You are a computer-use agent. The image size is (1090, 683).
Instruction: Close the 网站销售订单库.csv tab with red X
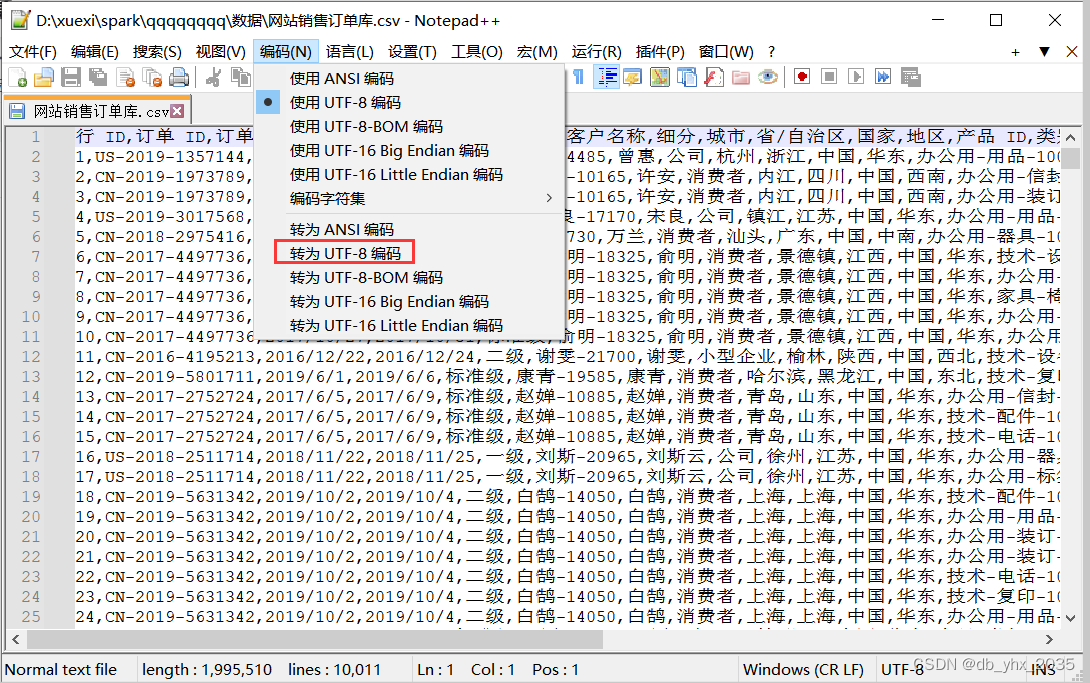pyautogui.click(x=177, y=111)
